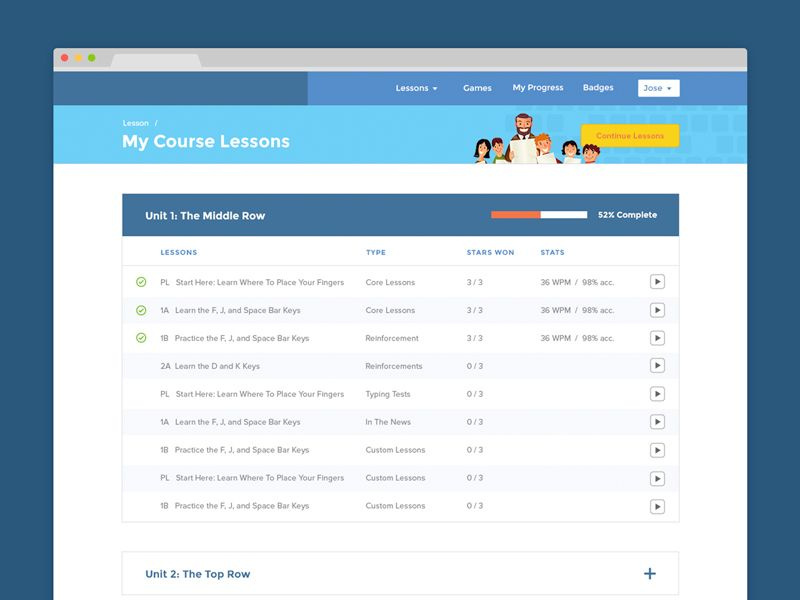Open the Jose account dropdown
Viewport: 800px width, 600px height.
coord(659,88)
